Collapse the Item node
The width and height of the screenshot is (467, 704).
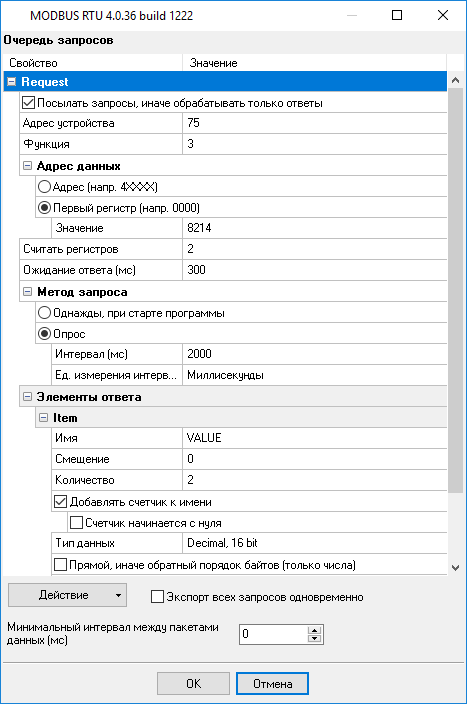tap(44, 418)
